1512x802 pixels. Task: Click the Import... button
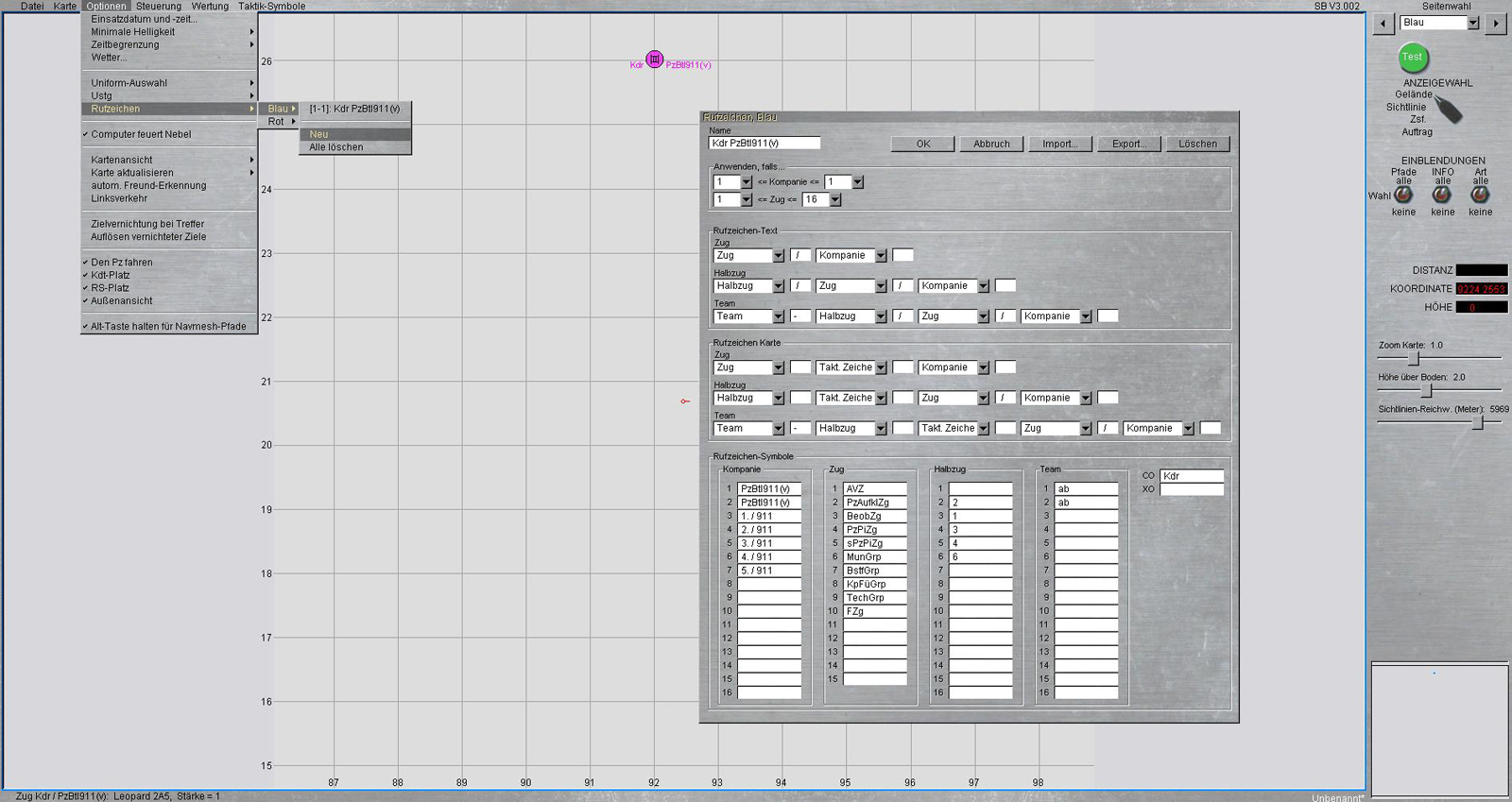click(x=1059, y=145)
